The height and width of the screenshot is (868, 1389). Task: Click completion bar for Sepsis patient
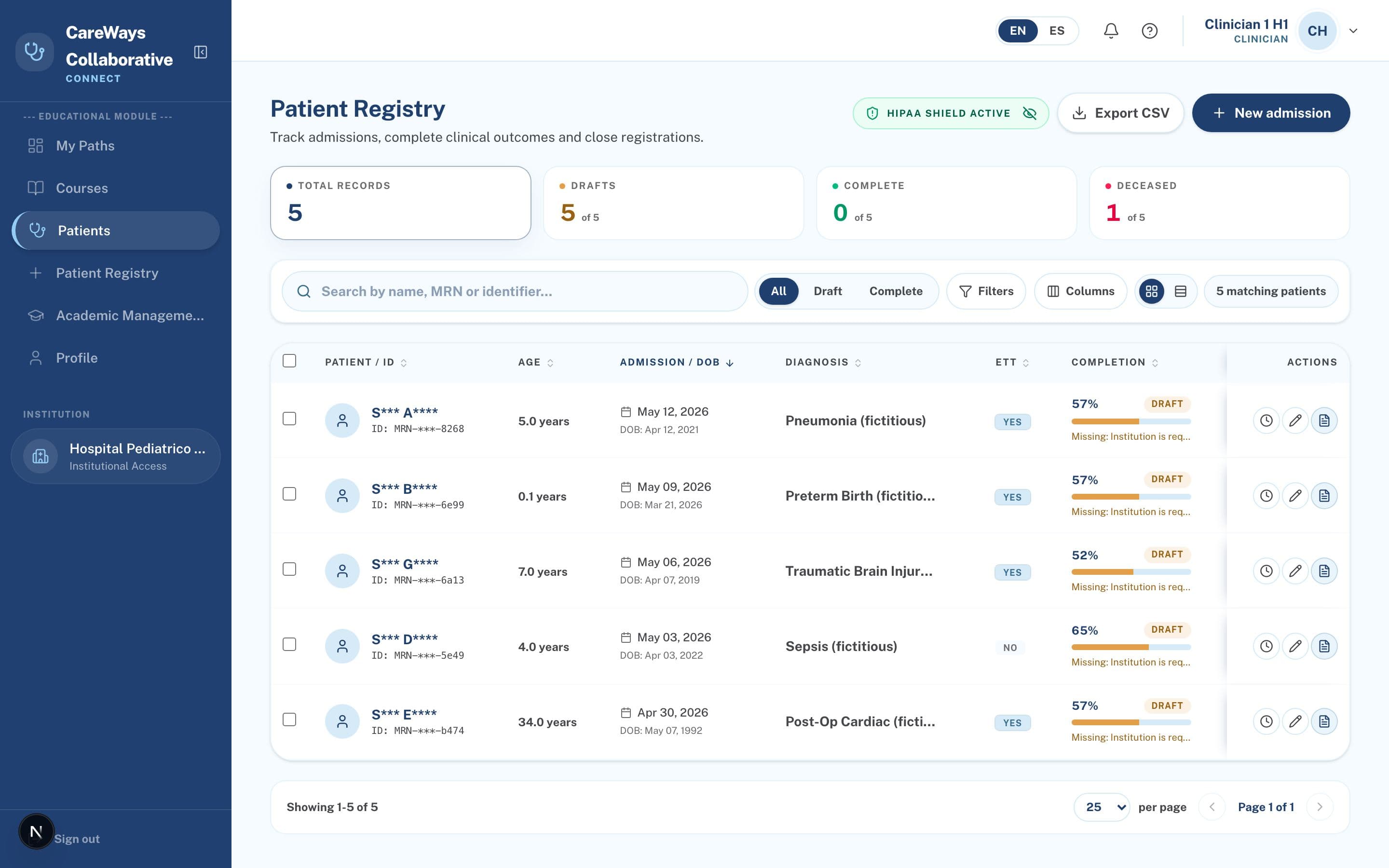click(x=1130, y=647)
